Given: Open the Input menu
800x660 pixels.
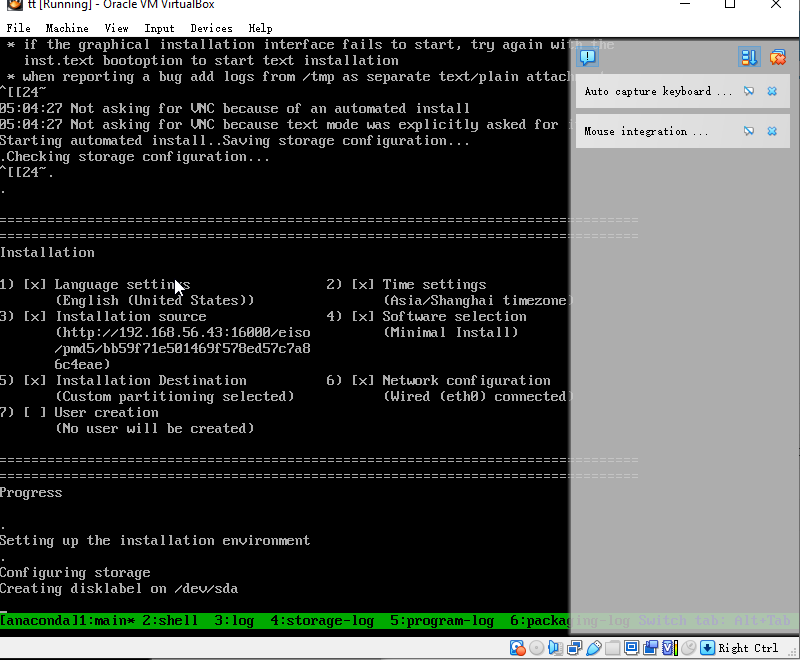Looking at the screenshot, I should click(x=159, y=28).
